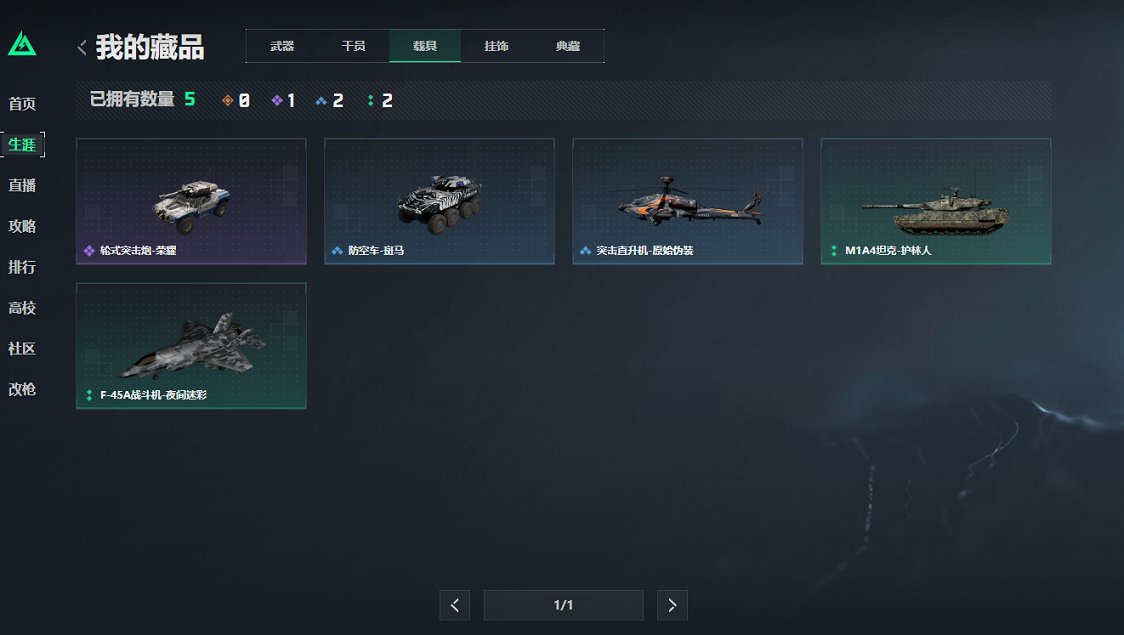This screenshot has height=635, width=1124.
Task: Click the green triangle logo icon
Action: tap(22, 44)
